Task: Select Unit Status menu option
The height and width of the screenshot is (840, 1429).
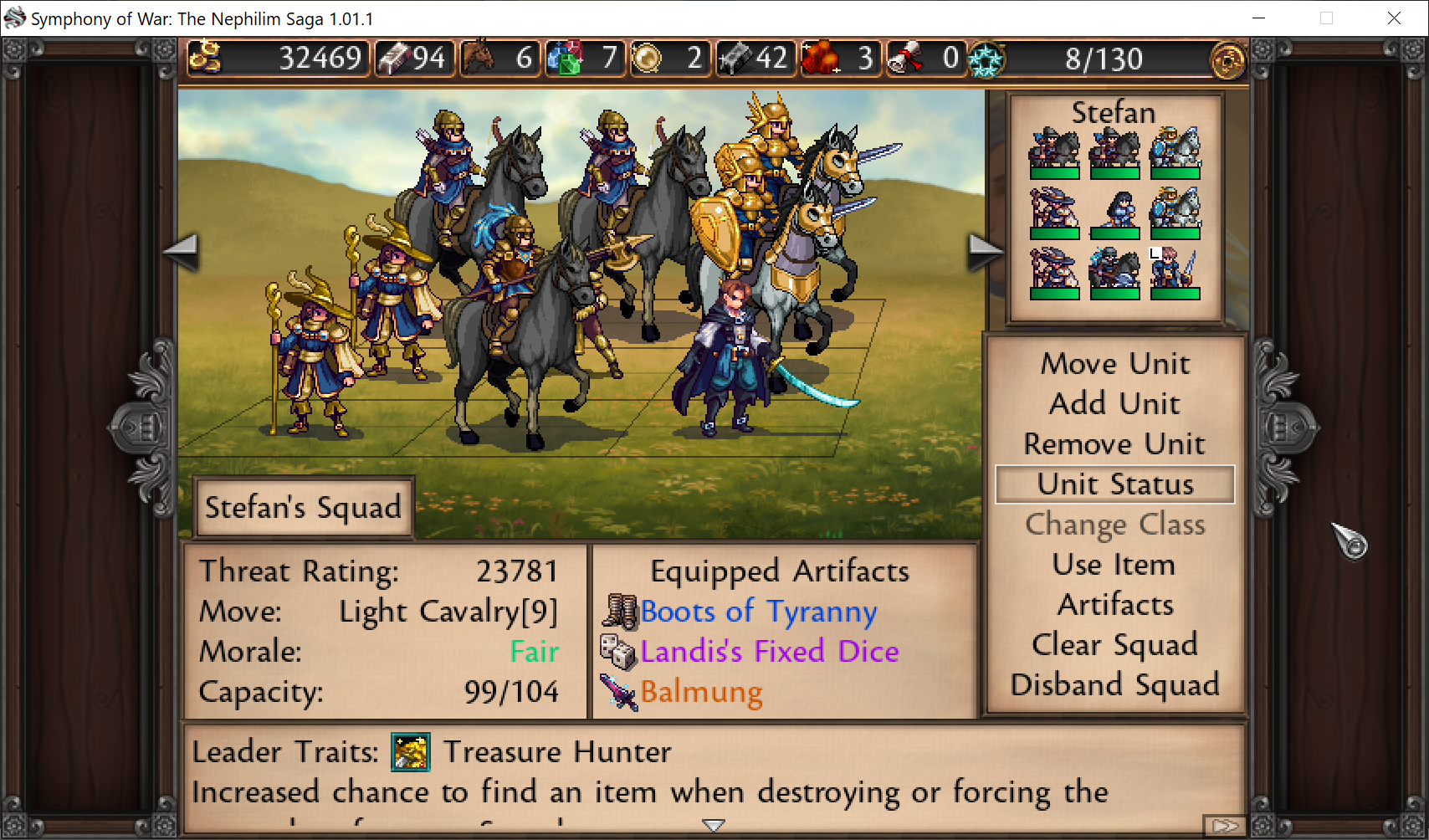Action: pos(1115,484)
